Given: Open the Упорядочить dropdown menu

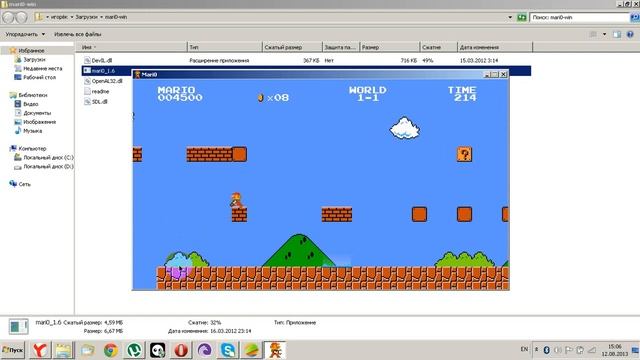Looking at the screenshot, I should click(x=25, y=34).
